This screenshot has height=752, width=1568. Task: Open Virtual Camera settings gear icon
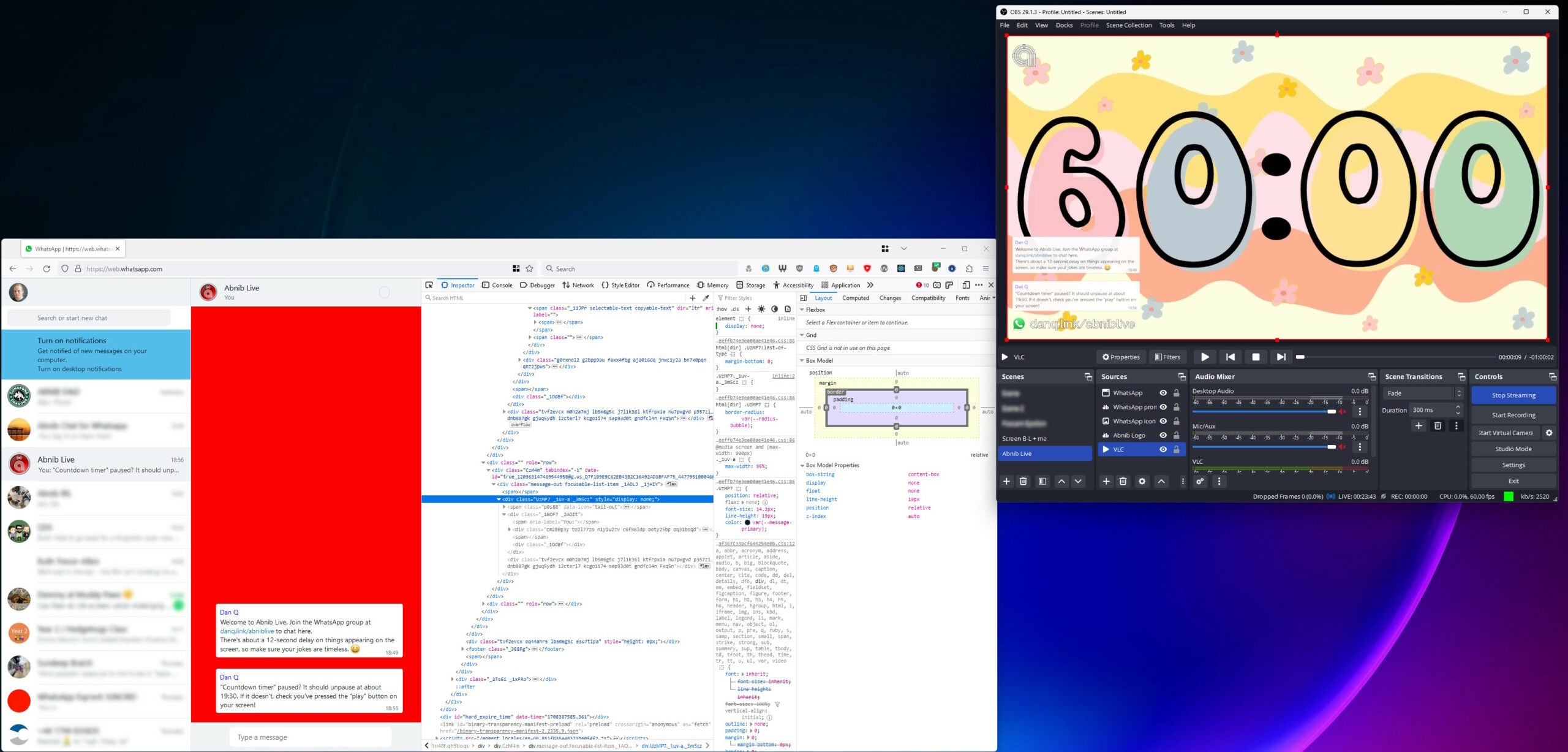[x=1549, y=433]
